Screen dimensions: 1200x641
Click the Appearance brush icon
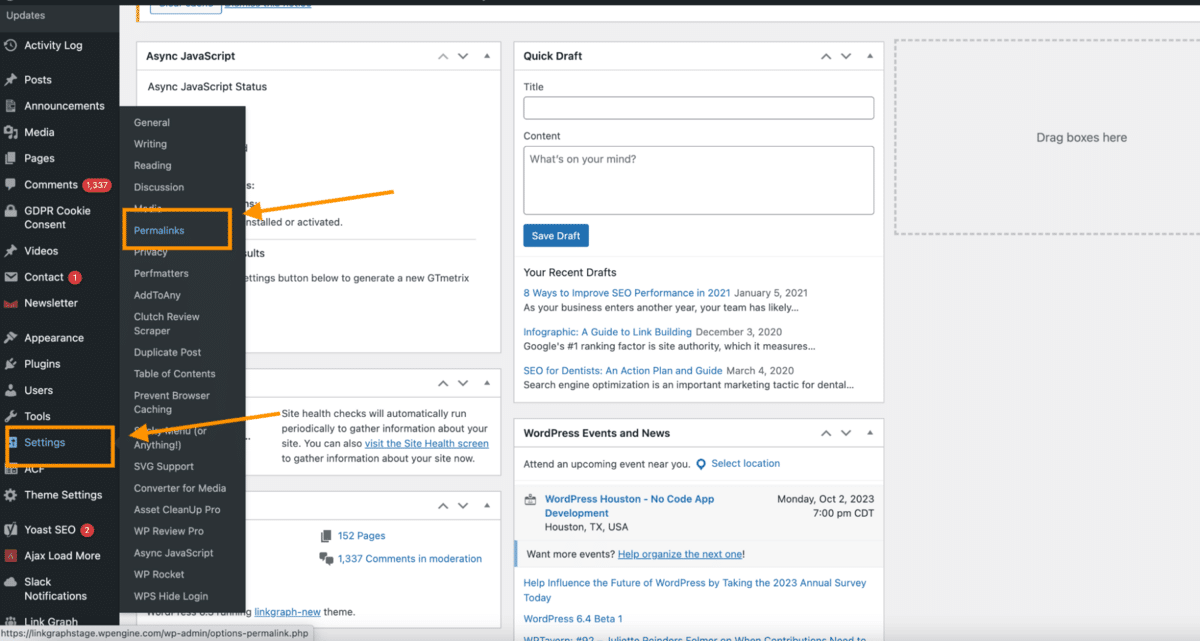[10, 338]
